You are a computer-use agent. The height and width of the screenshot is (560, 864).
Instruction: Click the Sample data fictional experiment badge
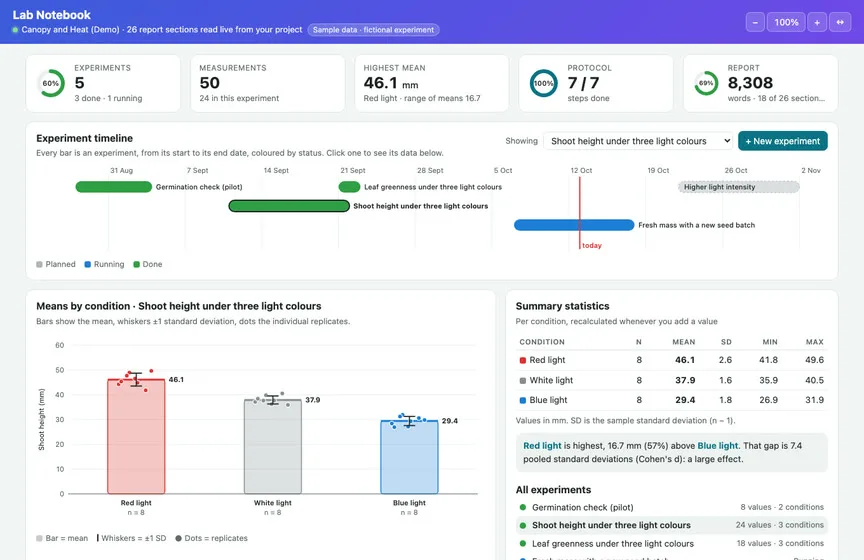(373, 30)
